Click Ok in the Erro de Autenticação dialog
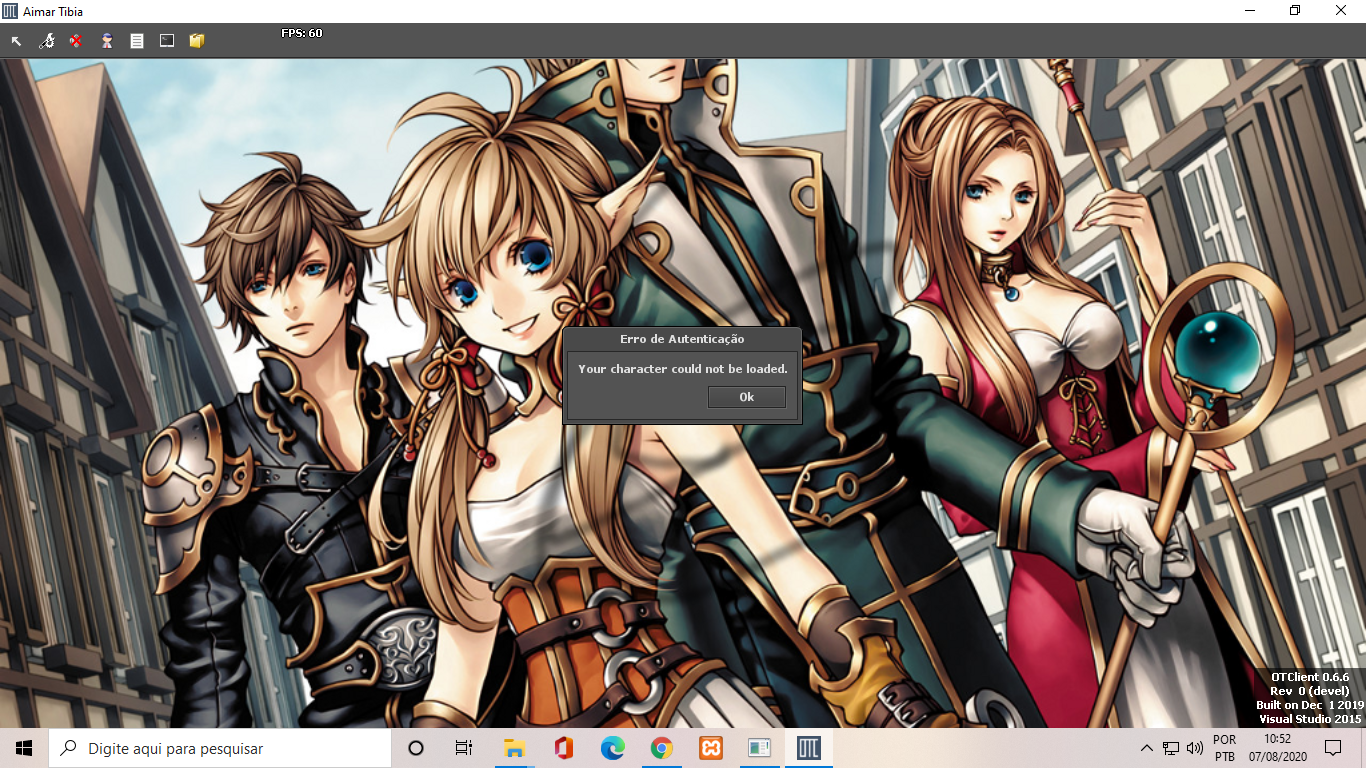The image size is (1366, 768). tap(746, 397)
